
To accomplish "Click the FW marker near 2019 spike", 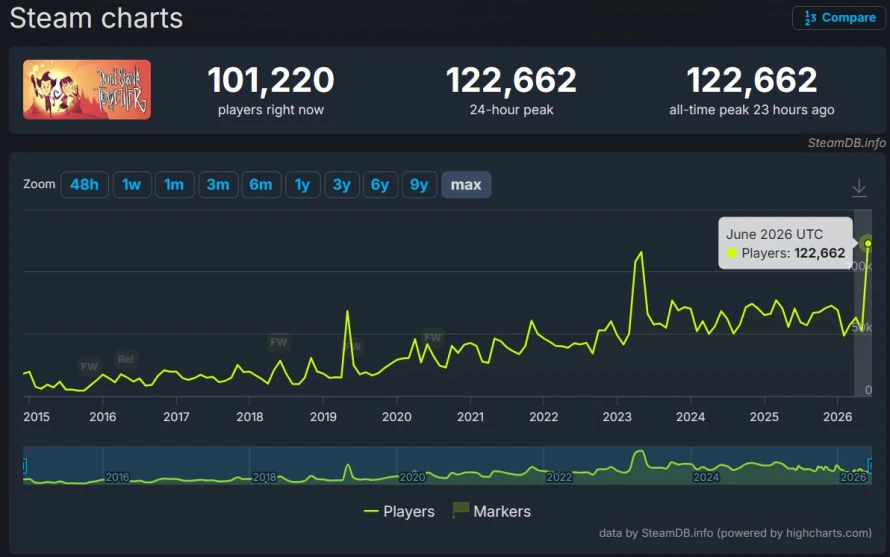I will [353, 346].
